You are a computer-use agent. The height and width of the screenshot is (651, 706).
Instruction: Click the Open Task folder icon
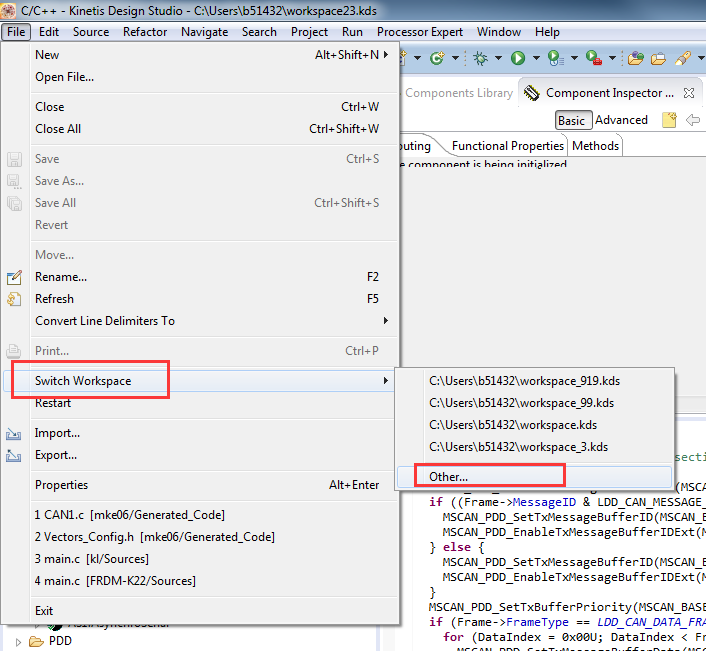(x=658, y=59)
